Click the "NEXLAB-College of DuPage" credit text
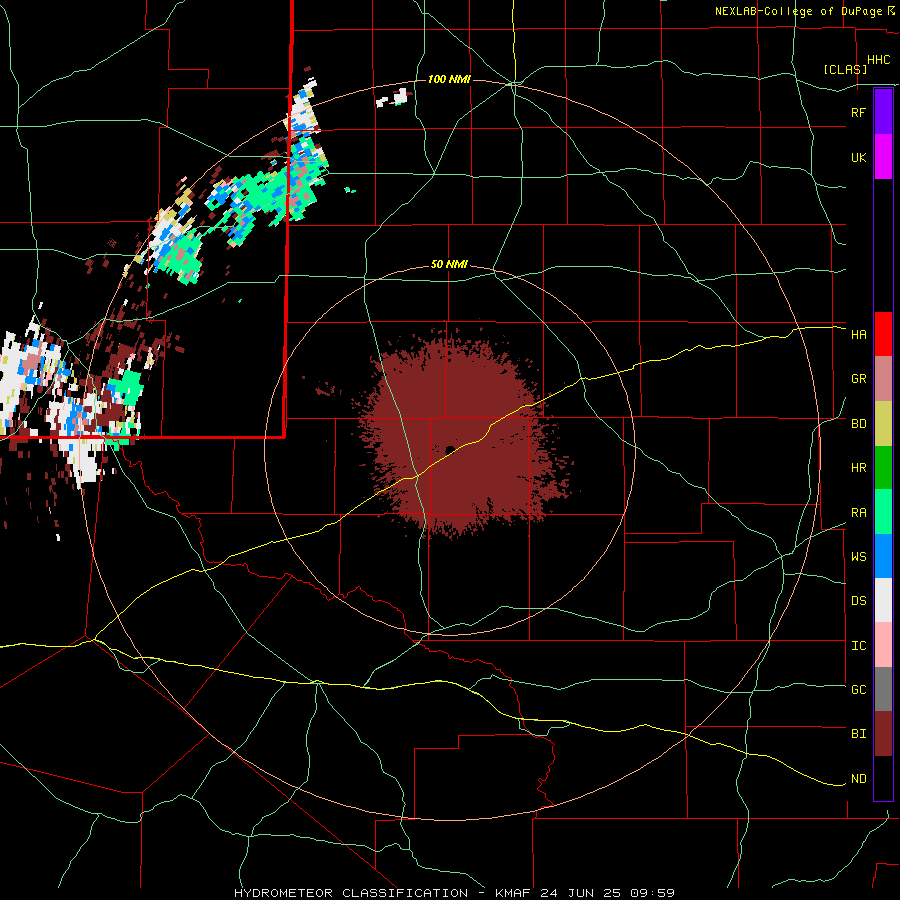The height and width of the screenshot is (900, 900). [x=798, y=11]
